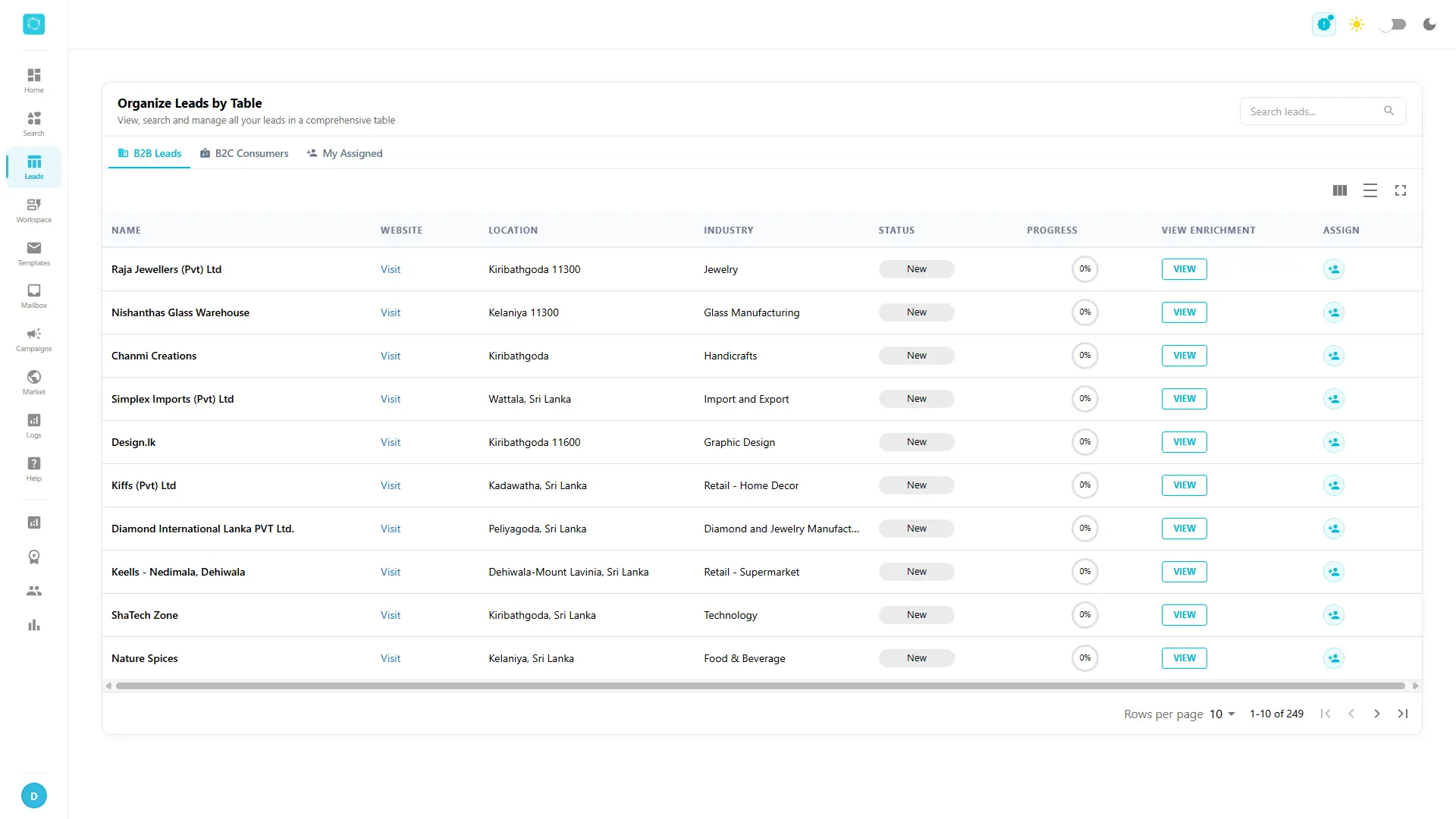Click the assign icon for Raja Jewellers
Screen dimensions: 1456x819
click(x=1334, y=269)
